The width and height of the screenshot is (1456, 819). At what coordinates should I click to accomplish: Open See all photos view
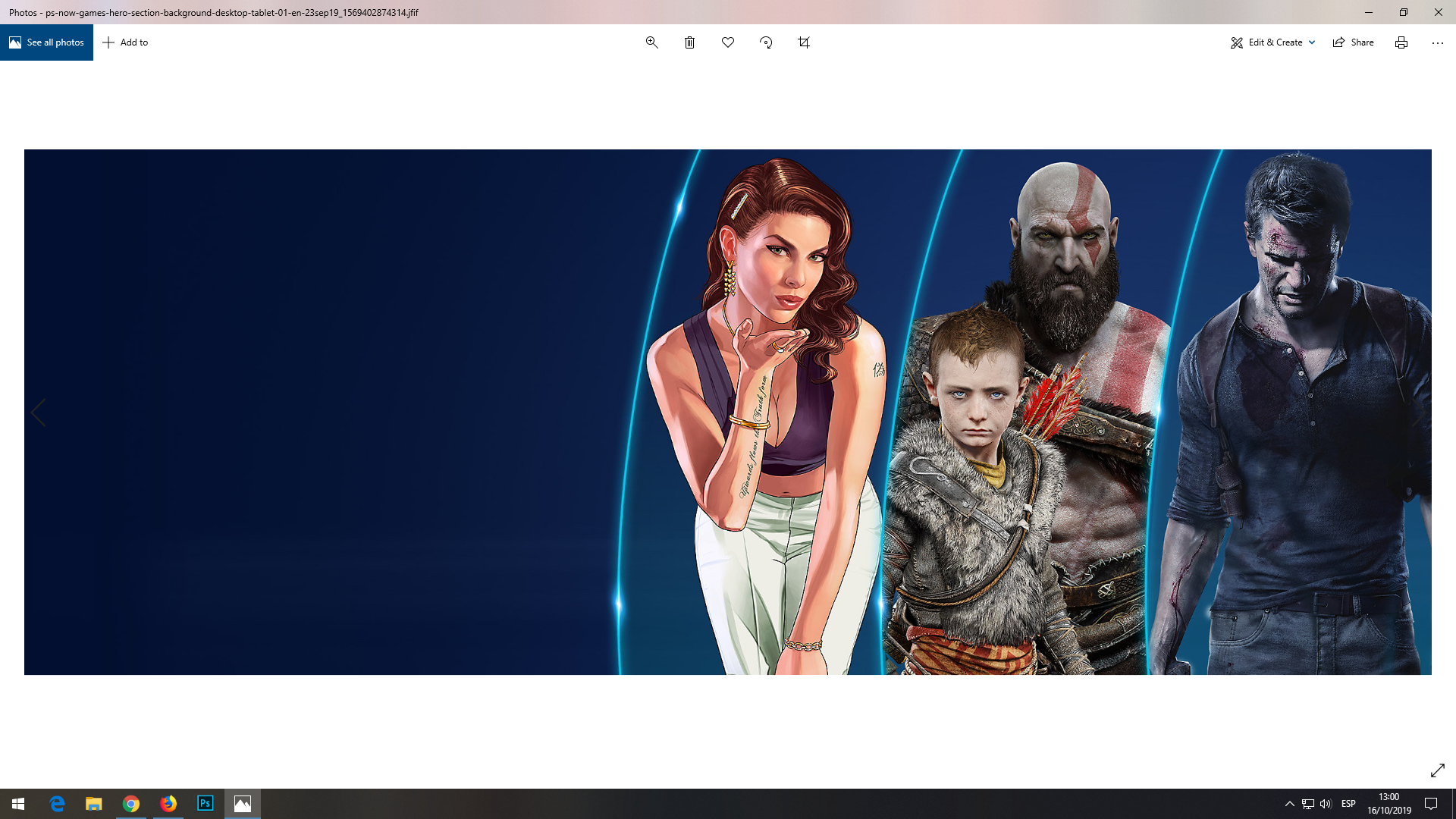pos(46,42)
